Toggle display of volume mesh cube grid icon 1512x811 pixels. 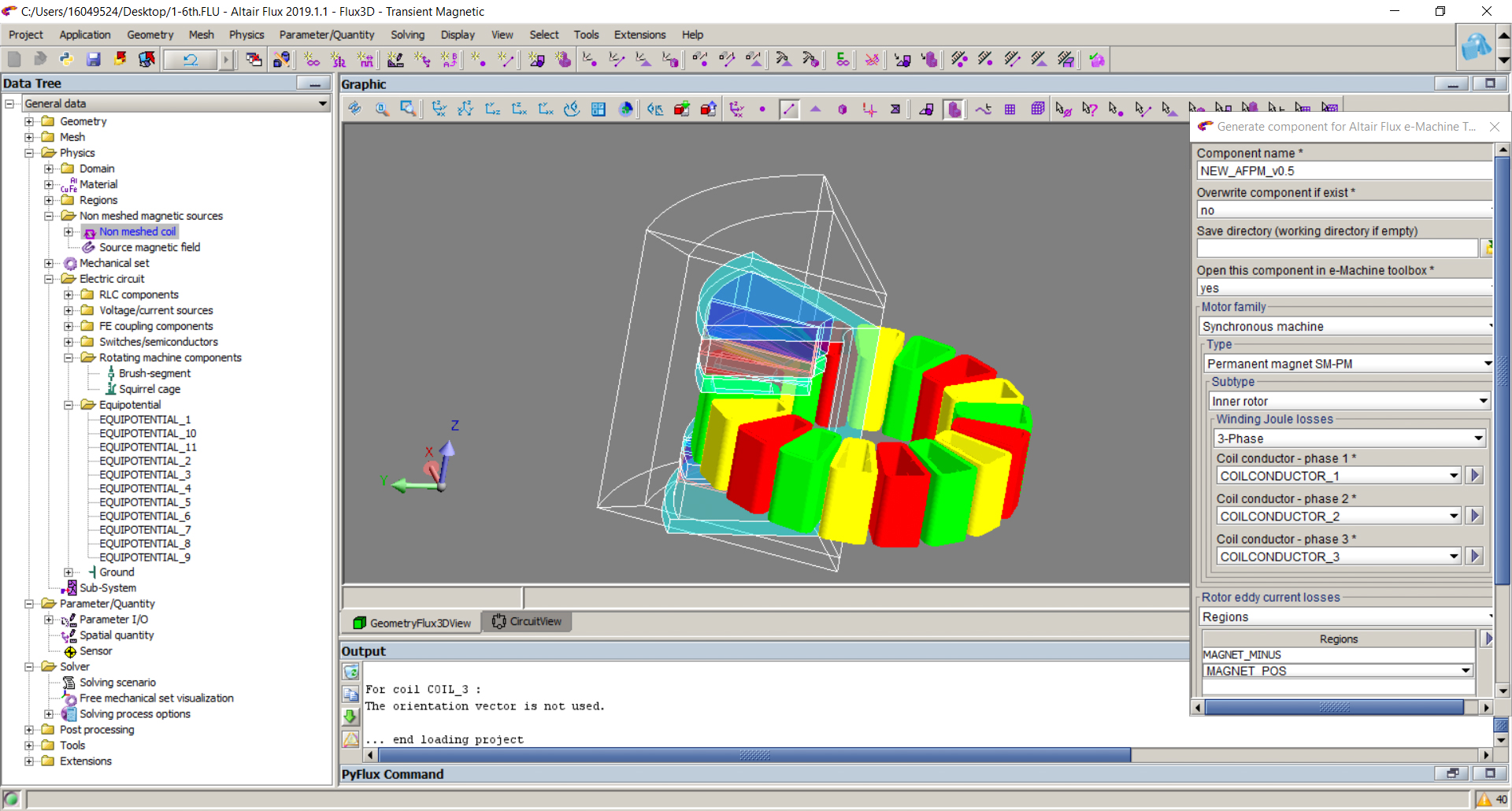(x=1037, y=109)
